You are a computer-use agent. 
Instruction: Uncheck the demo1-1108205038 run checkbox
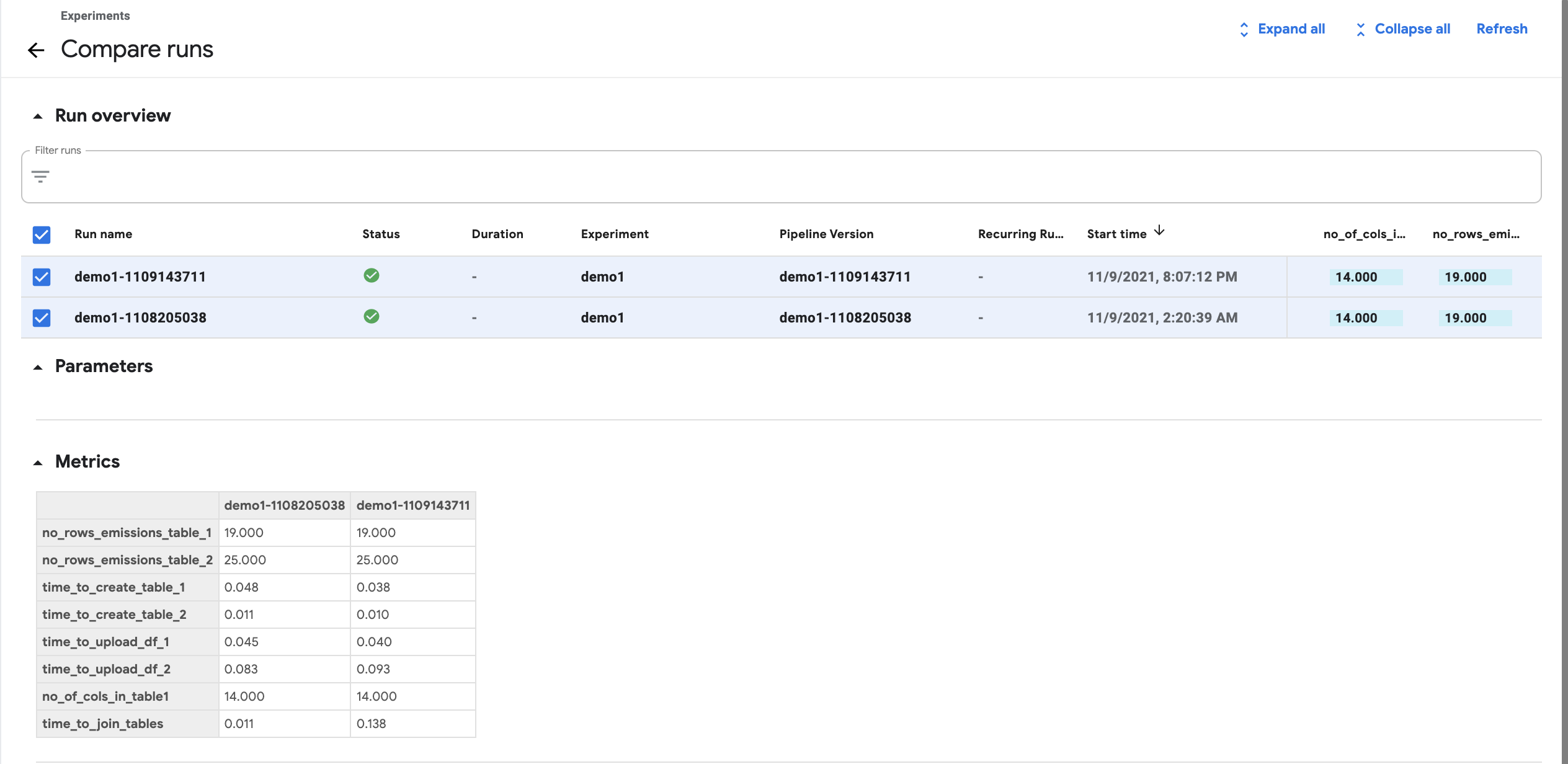42,318
